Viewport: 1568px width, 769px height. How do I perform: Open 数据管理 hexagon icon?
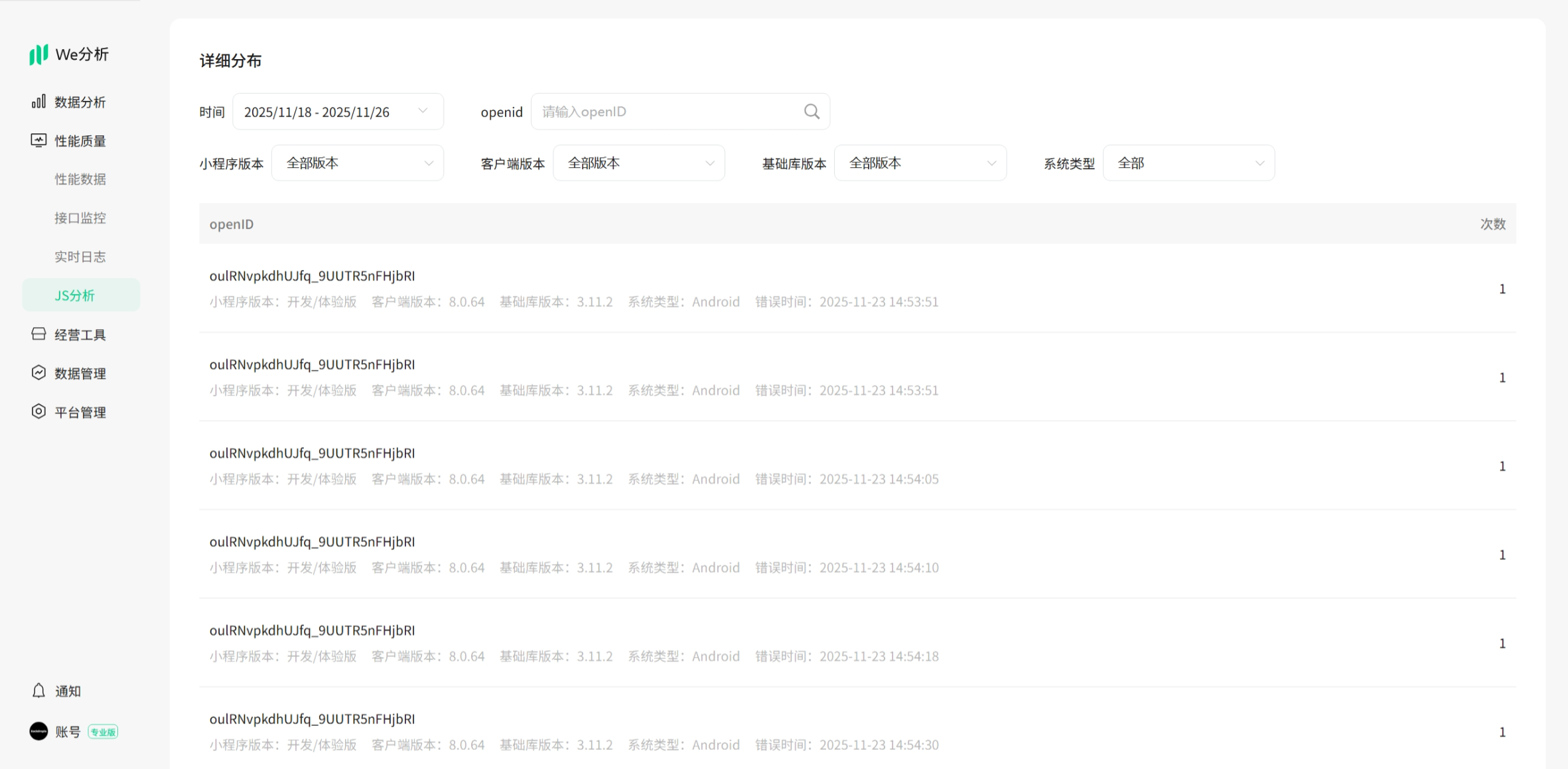click(38, 373)
